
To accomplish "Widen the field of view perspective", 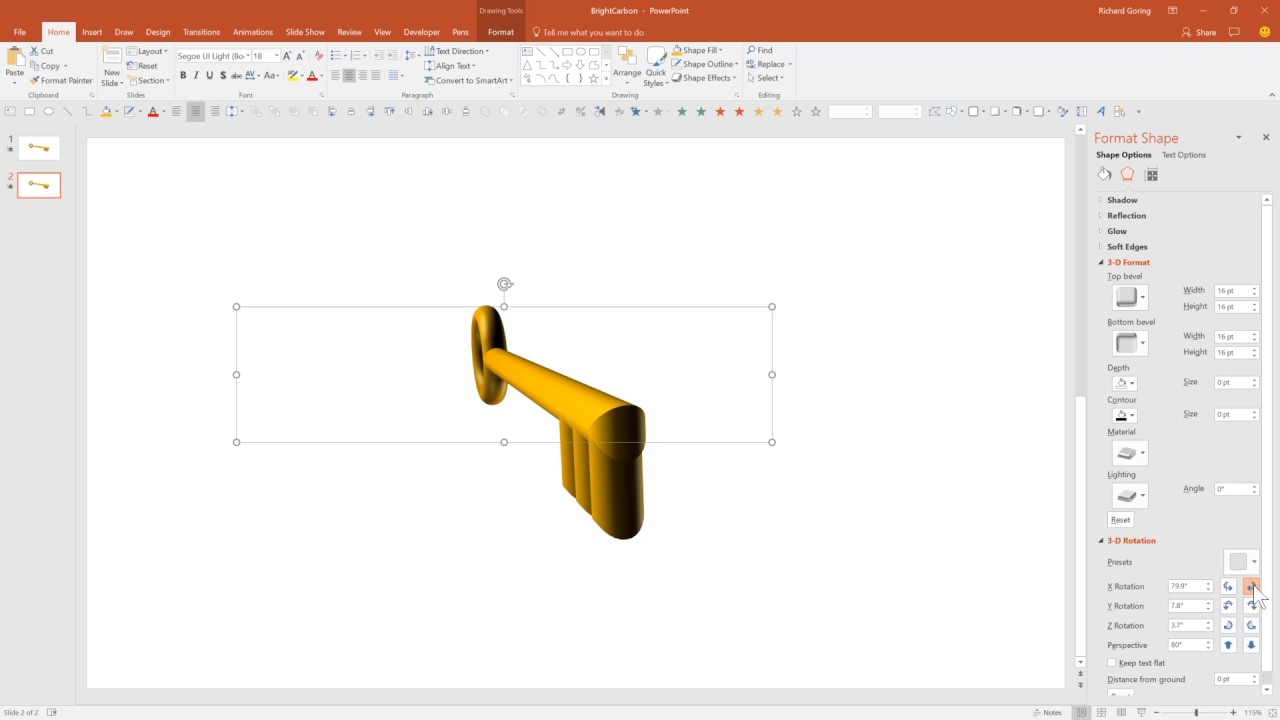I will pos(1251,645).
